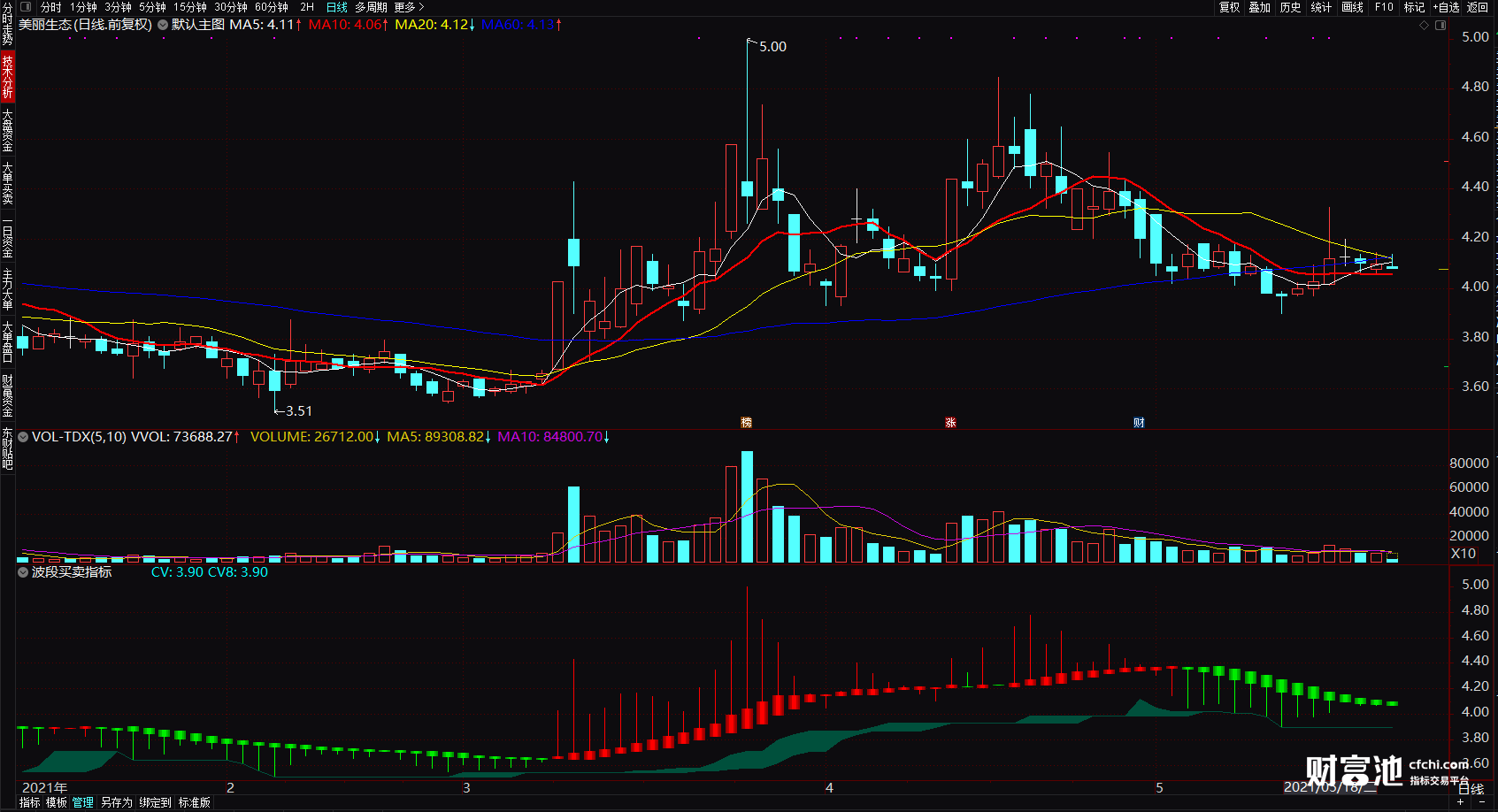The width and height of the screenshot is (1498, 812).
Task: Select the 3分钟 period tab
Action: pyautogui.click(x=118, y=7)
